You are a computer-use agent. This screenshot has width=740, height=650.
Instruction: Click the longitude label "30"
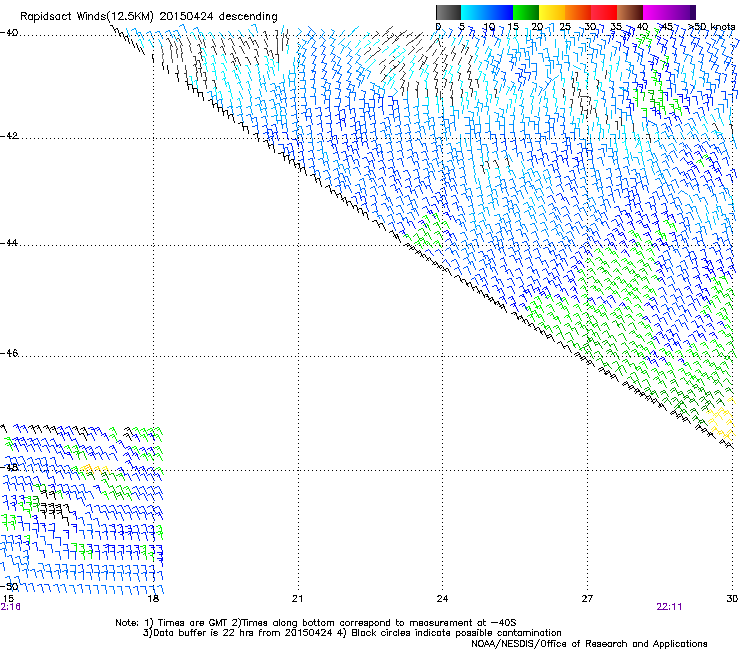(x=732, y=599)
